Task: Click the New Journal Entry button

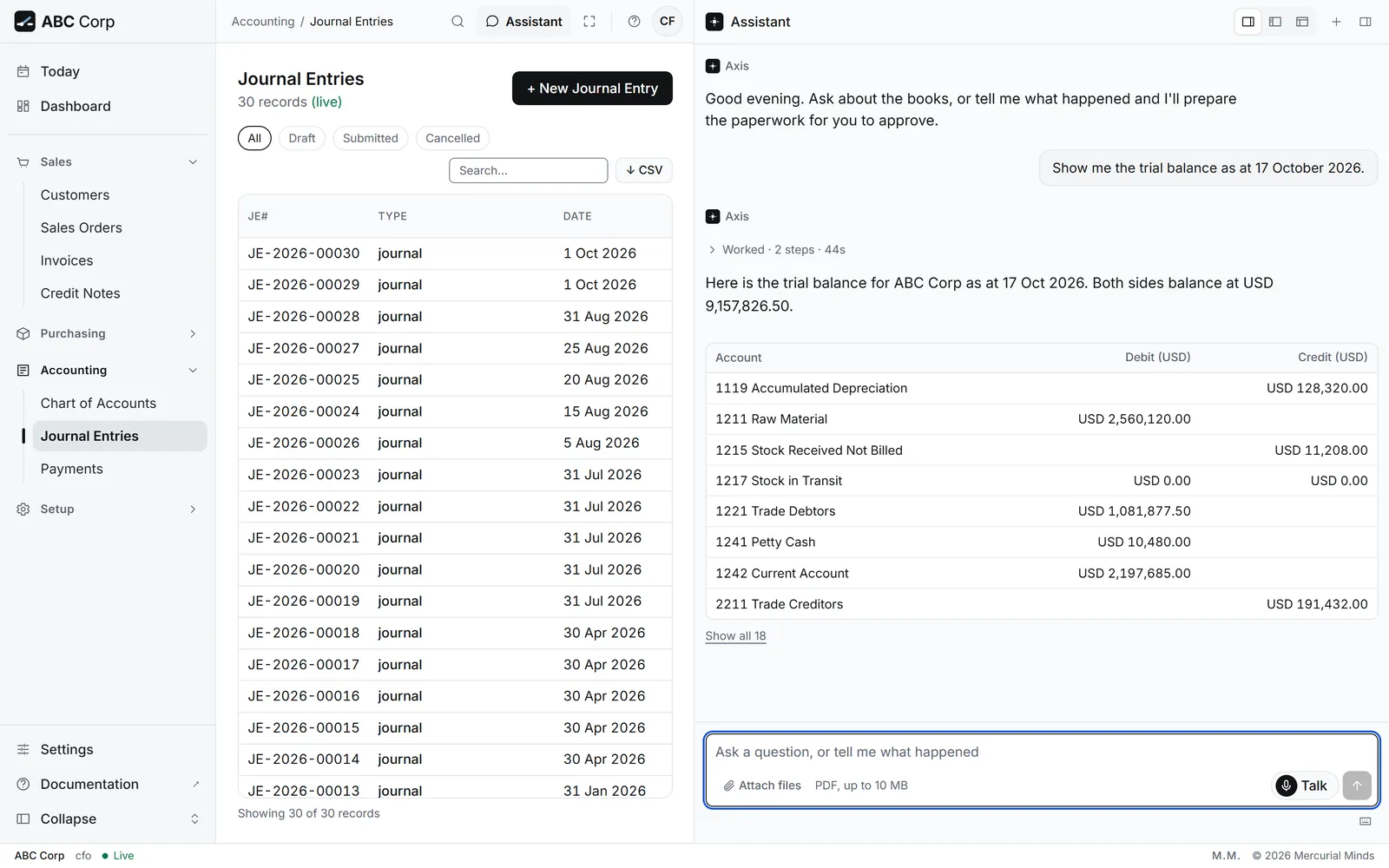Action: [592, 89]
